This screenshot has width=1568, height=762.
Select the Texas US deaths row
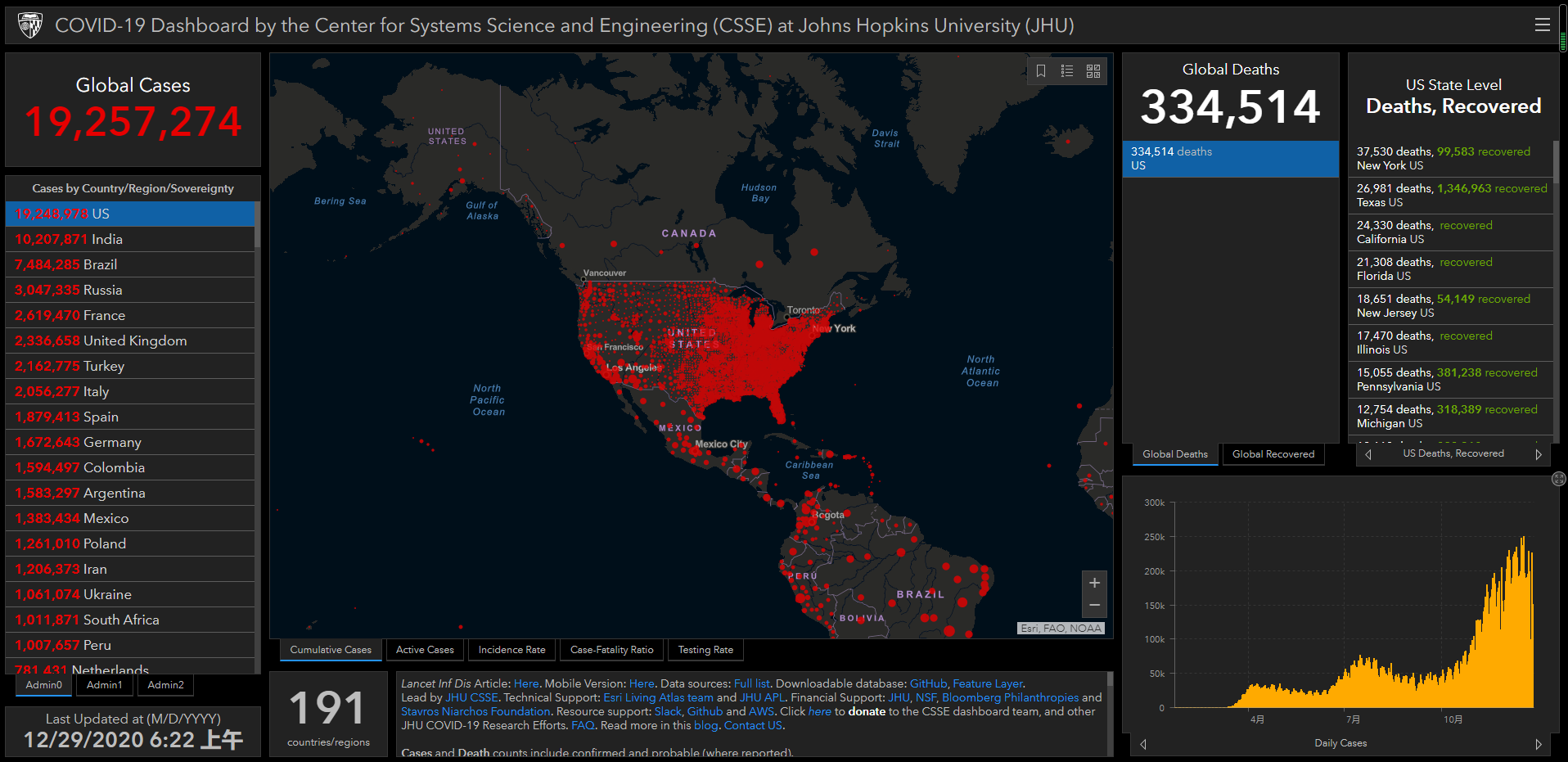pyautogui.click(x=1450, y=196)
